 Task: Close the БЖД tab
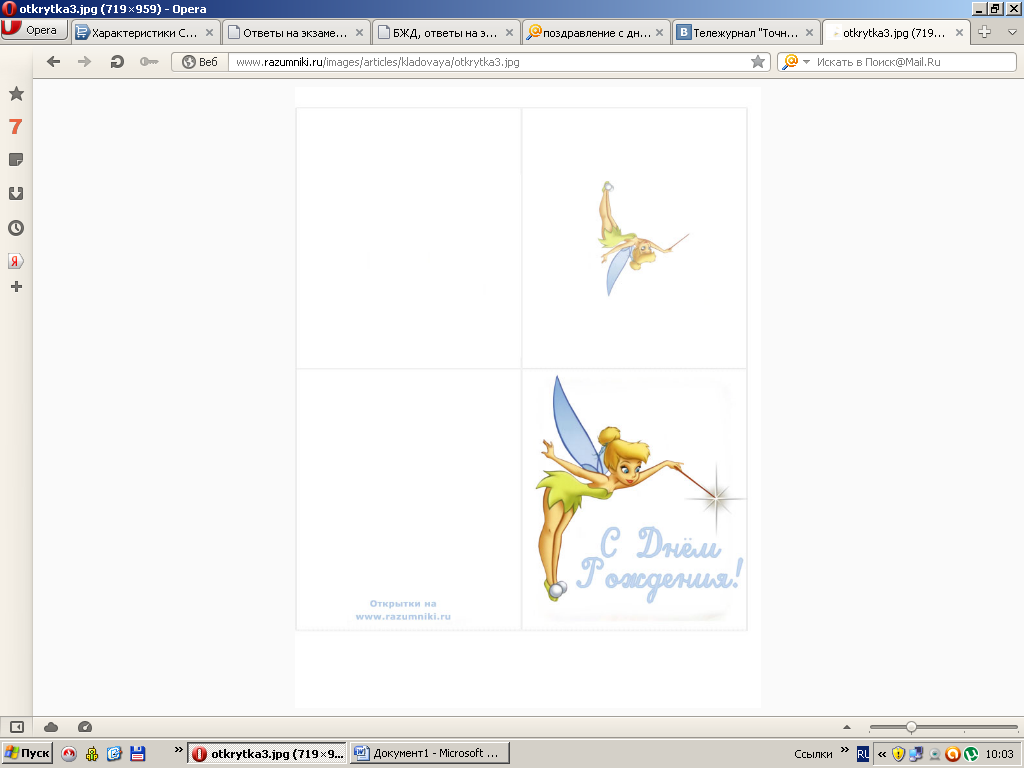coord(509,33)
